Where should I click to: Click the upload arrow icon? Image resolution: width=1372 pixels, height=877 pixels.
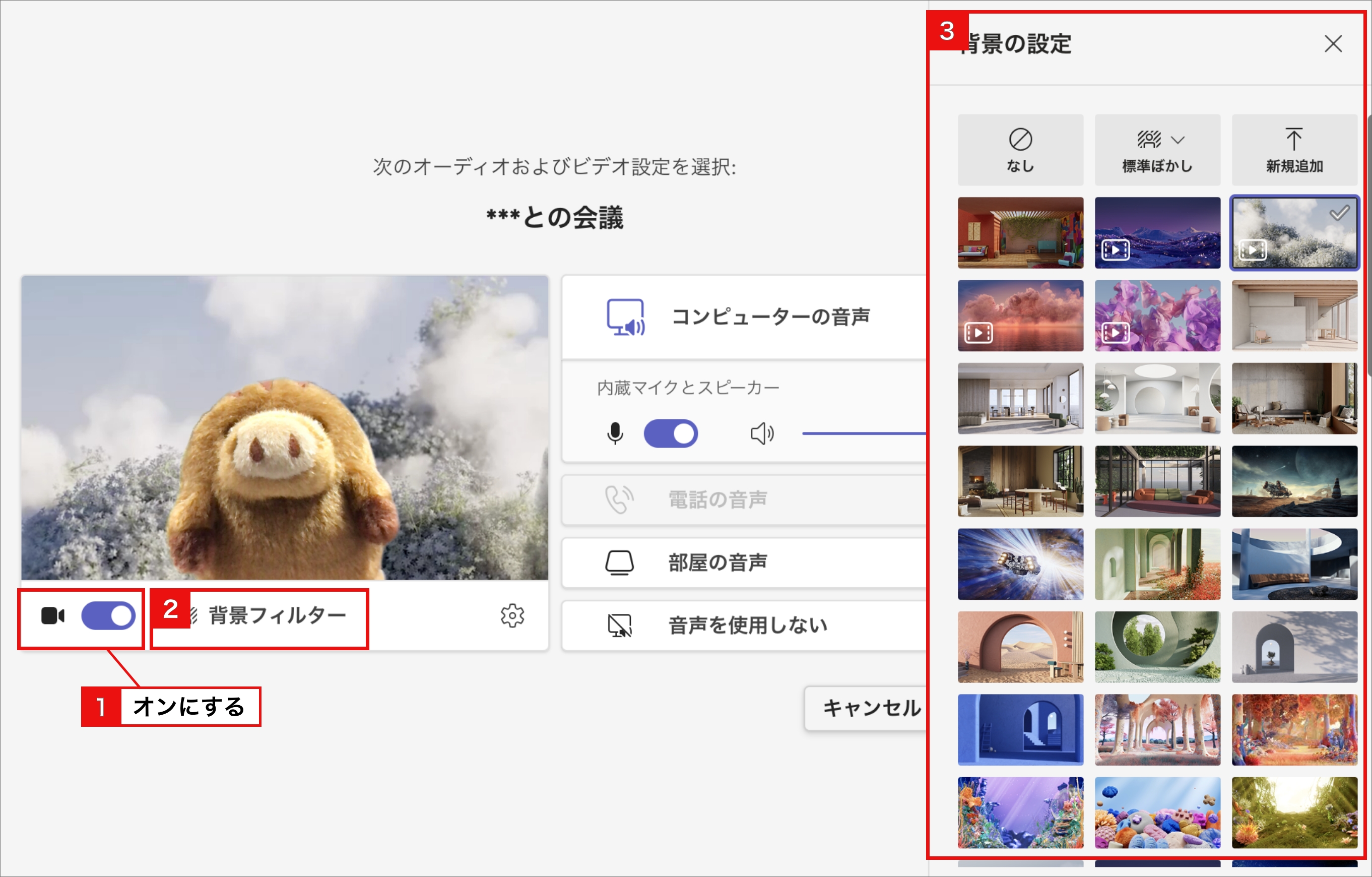[1294, 139]
